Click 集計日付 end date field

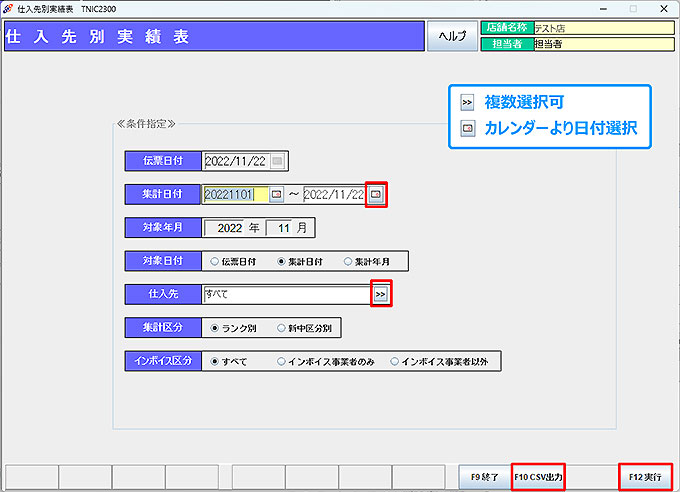click(335, 194)
